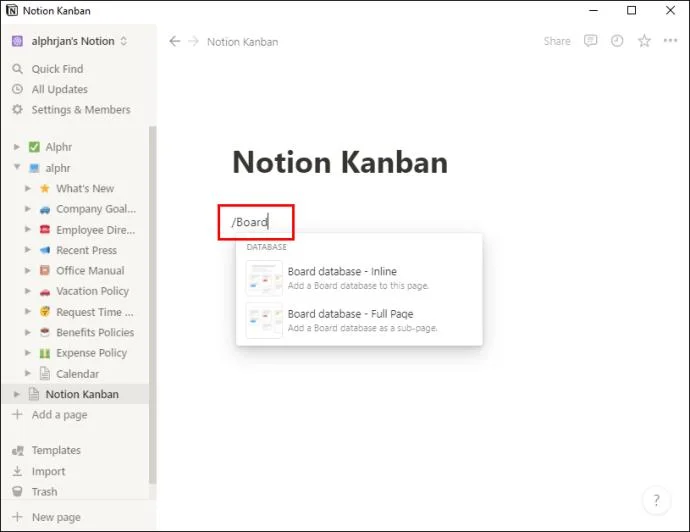Screen dimensions: 690x532
Task: Click the Notion app logo in title bar
Action: pyautogui.click(x=12, y=11)
